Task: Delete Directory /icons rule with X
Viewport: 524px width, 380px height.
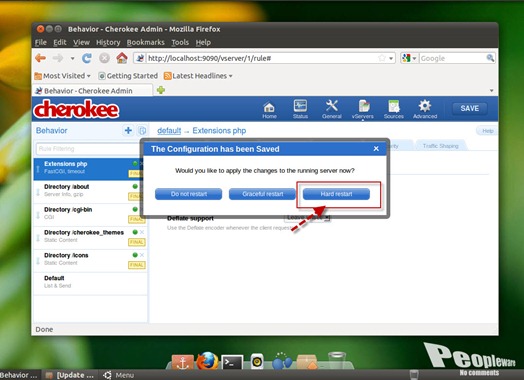Action: click(x=142, y=255)
